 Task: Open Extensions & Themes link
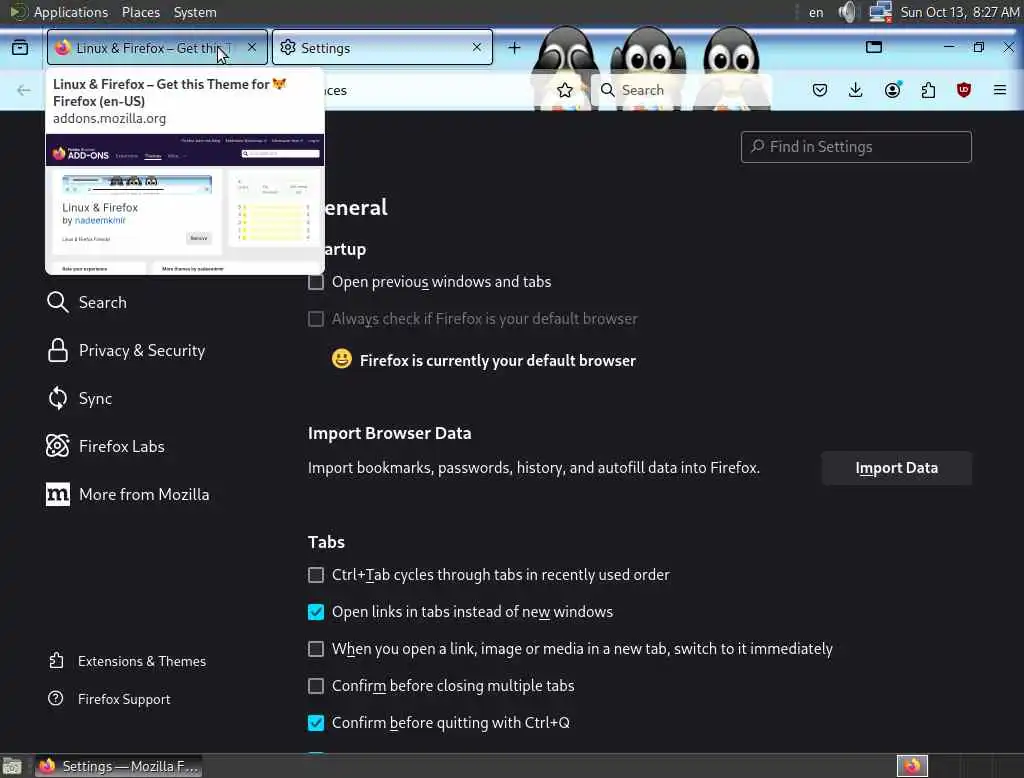tap(127, 661)
